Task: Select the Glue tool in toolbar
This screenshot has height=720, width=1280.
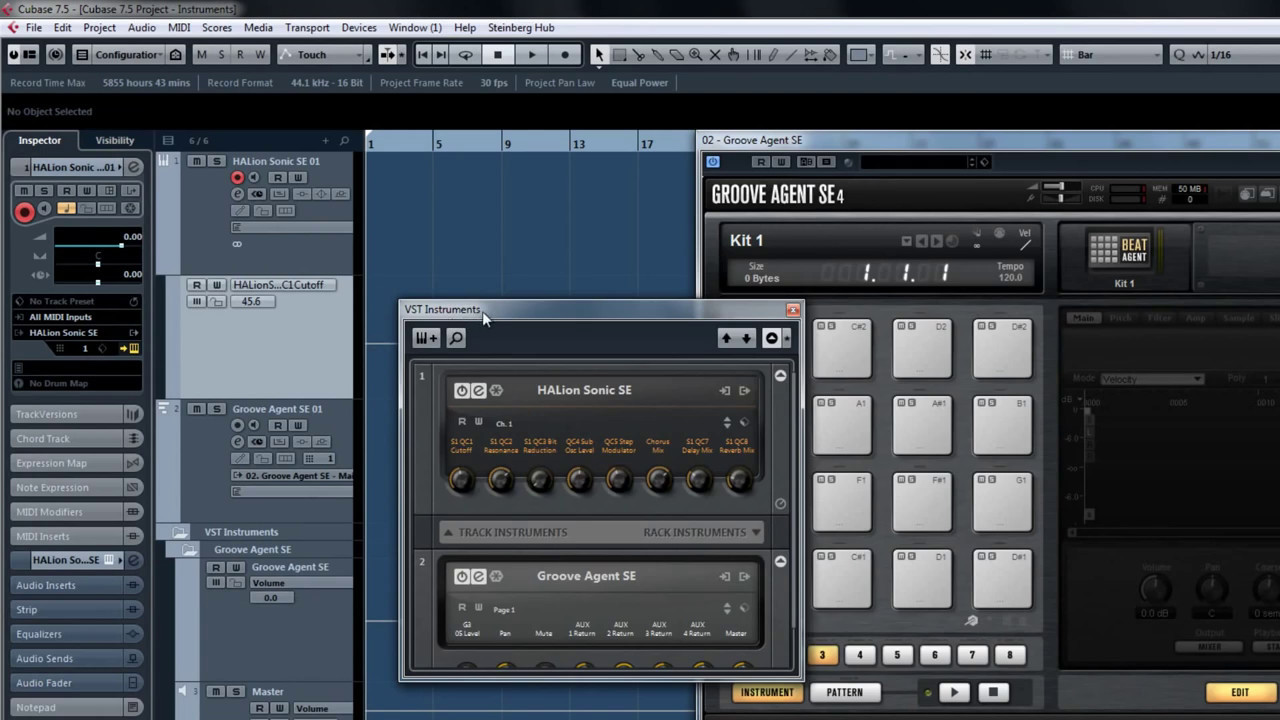Action: [657, 55]
